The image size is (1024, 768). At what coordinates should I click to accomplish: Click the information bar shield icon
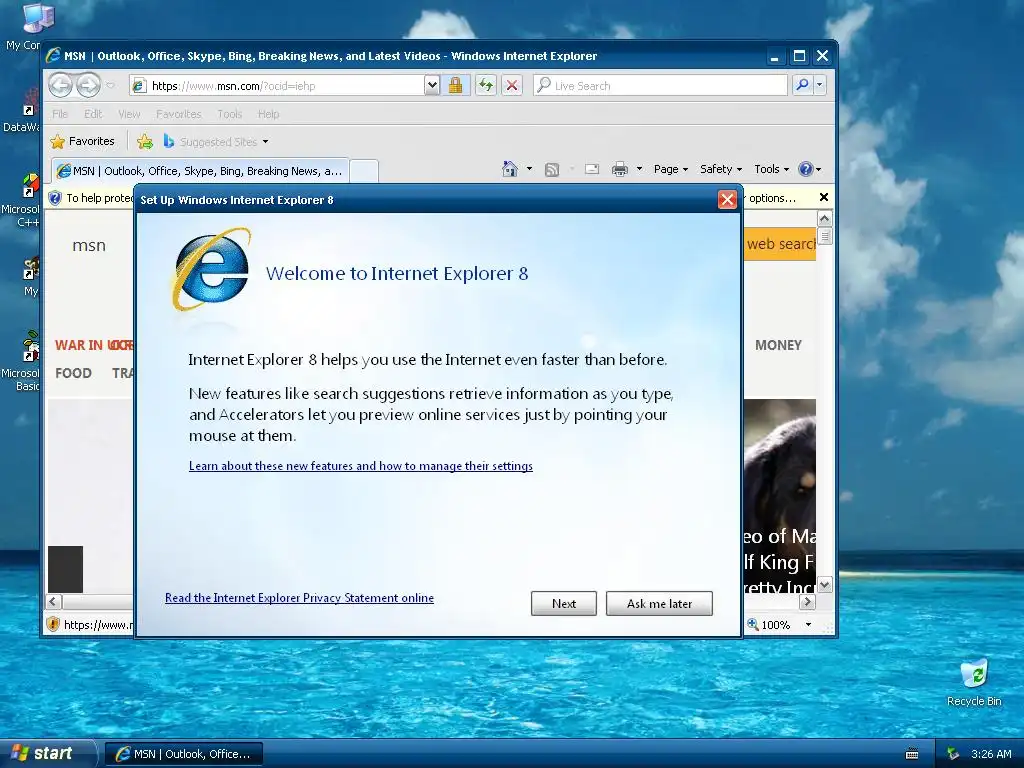[55, 198]
